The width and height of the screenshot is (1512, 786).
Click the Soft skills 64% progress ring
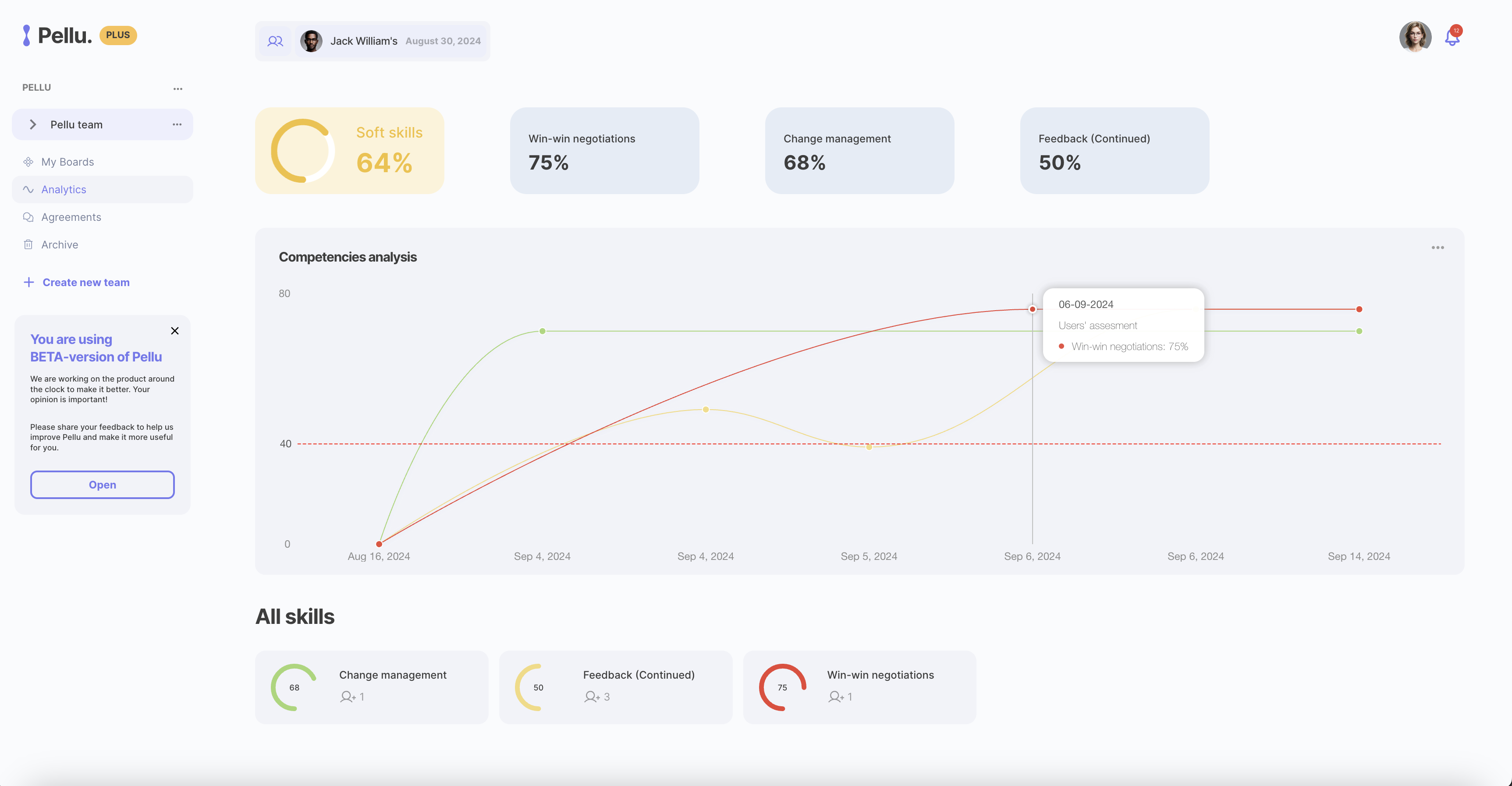[x=302, y=151]
